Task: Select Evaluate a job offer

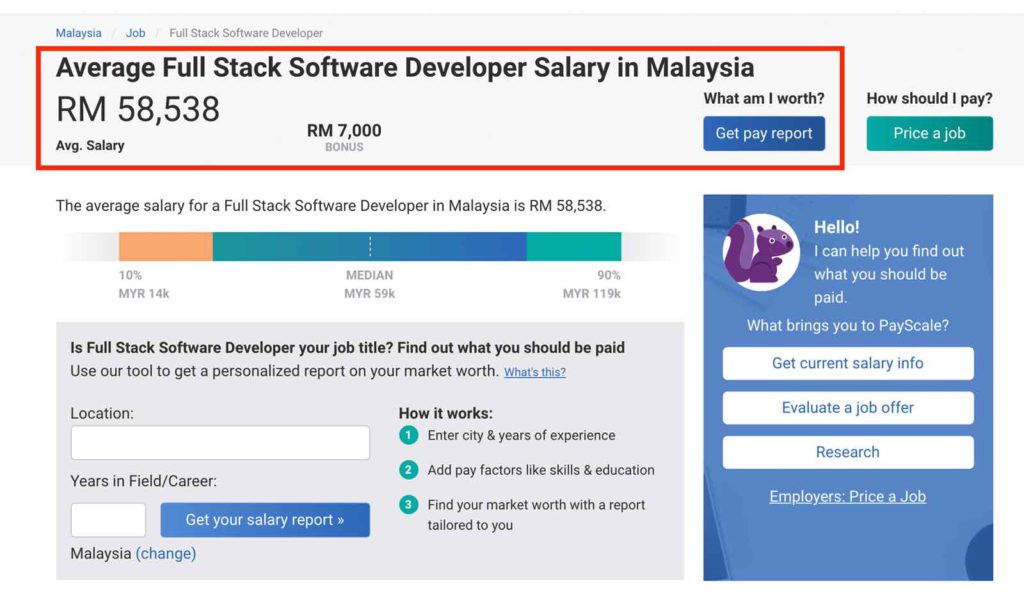Action: (x=847, y=408)
